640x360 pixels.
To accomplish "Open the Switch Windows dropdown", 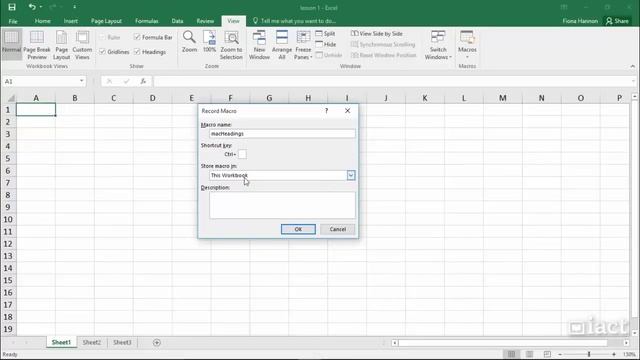I will click(x=438, y=45).
